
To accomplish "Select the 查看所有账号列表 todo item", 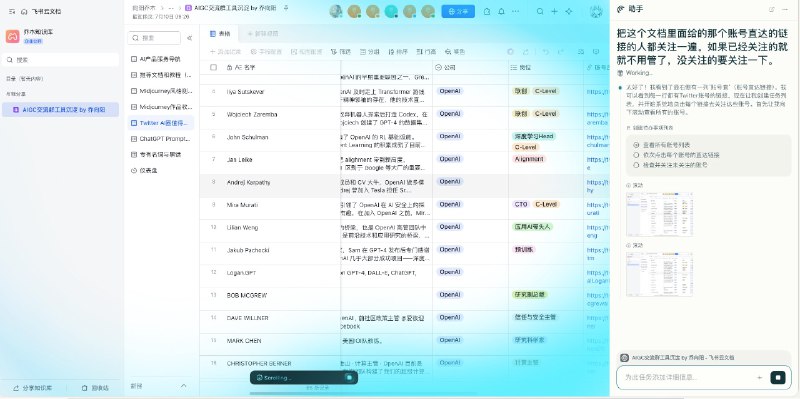I will tap(661, 145).
